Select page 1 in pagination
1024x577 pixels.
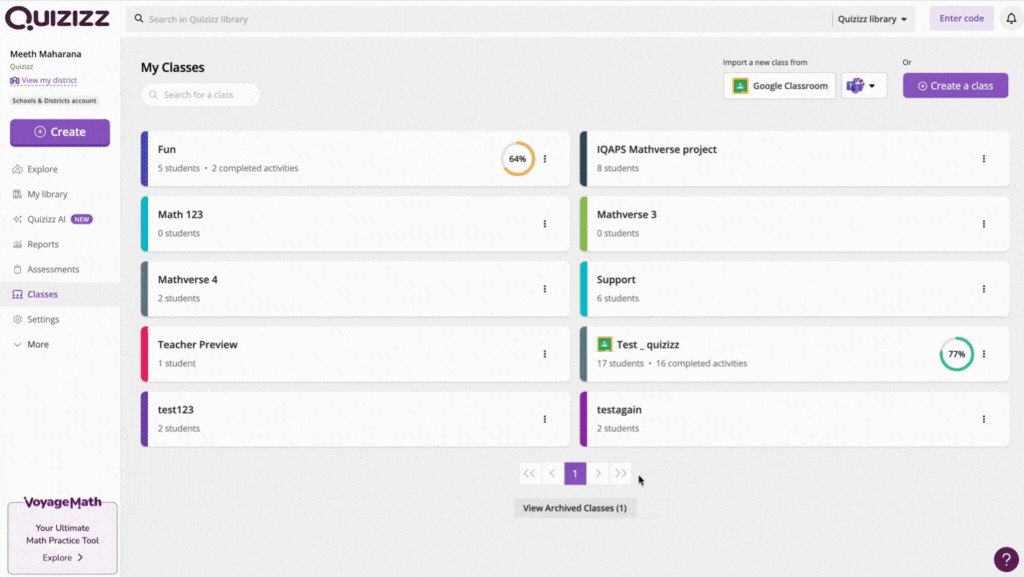[575, 473]
